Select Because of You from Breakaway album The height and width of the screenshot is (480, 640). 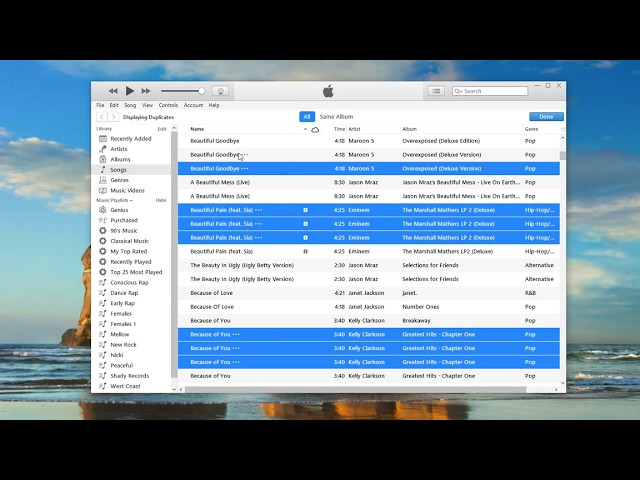pos(369,321)
